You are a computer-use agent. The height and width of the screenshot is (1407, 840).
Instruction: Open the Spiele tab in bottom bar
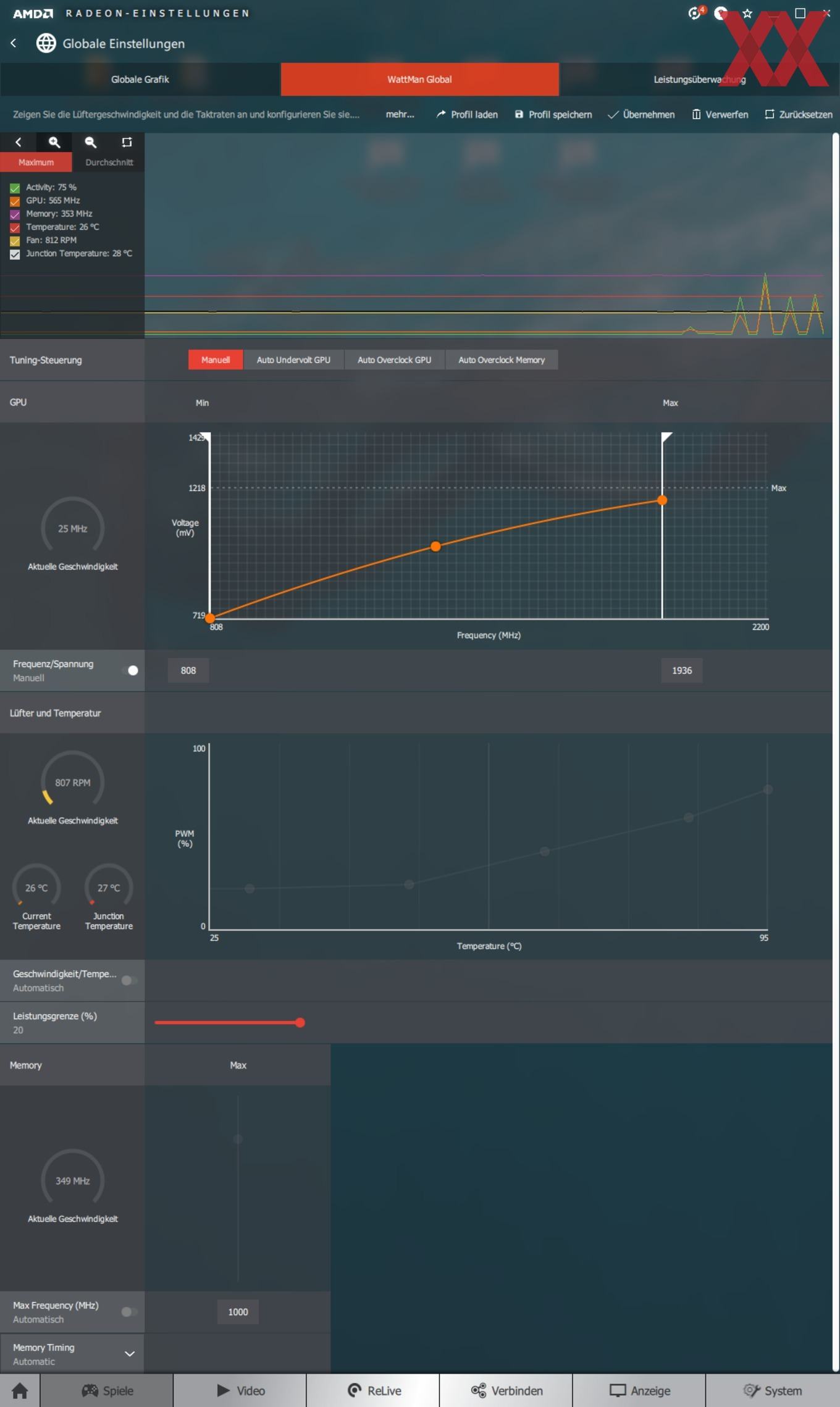tap(107, 1390)
